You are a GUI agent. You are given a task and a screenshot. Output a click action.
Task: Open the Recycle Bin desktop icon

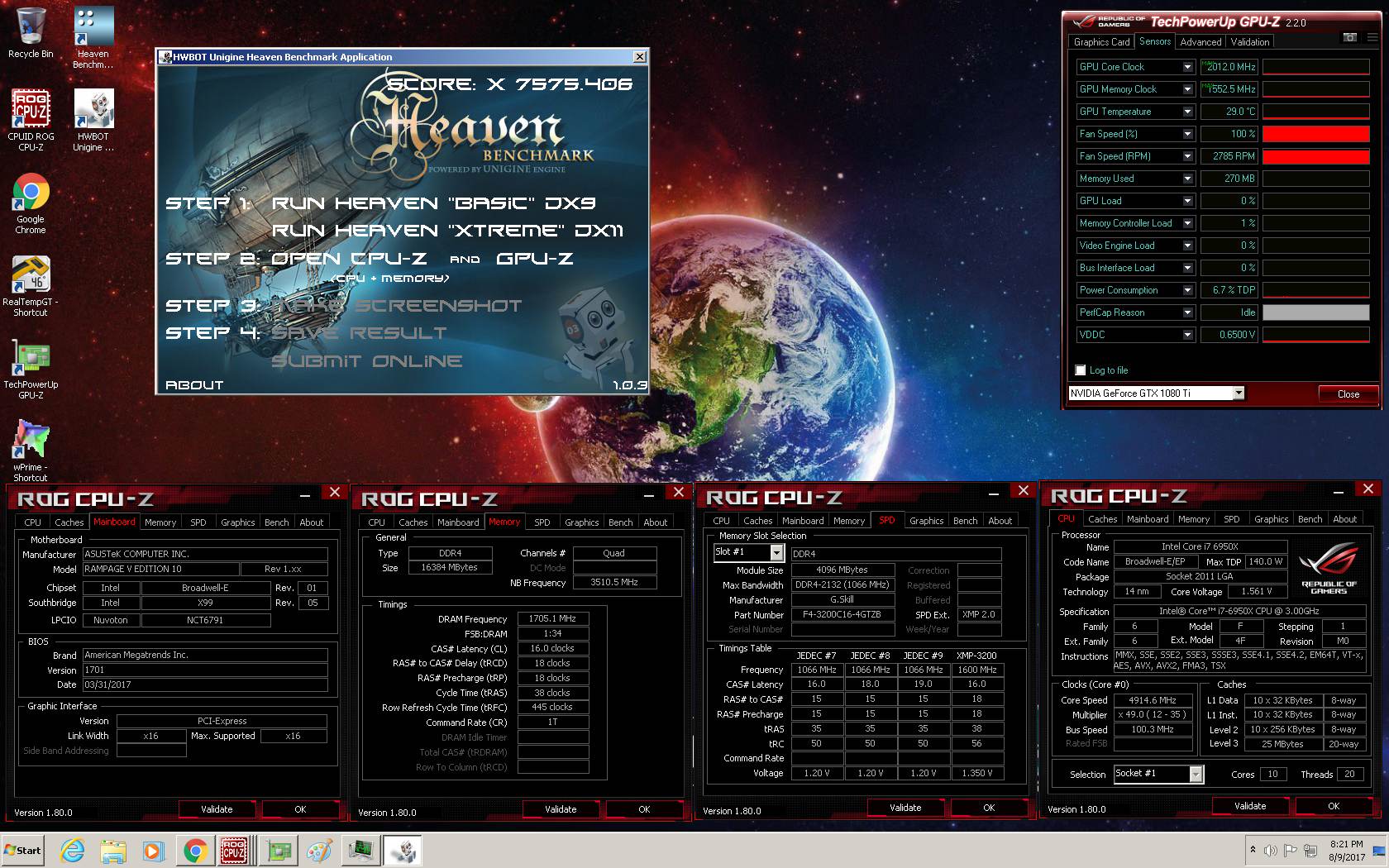click(31, 33)
